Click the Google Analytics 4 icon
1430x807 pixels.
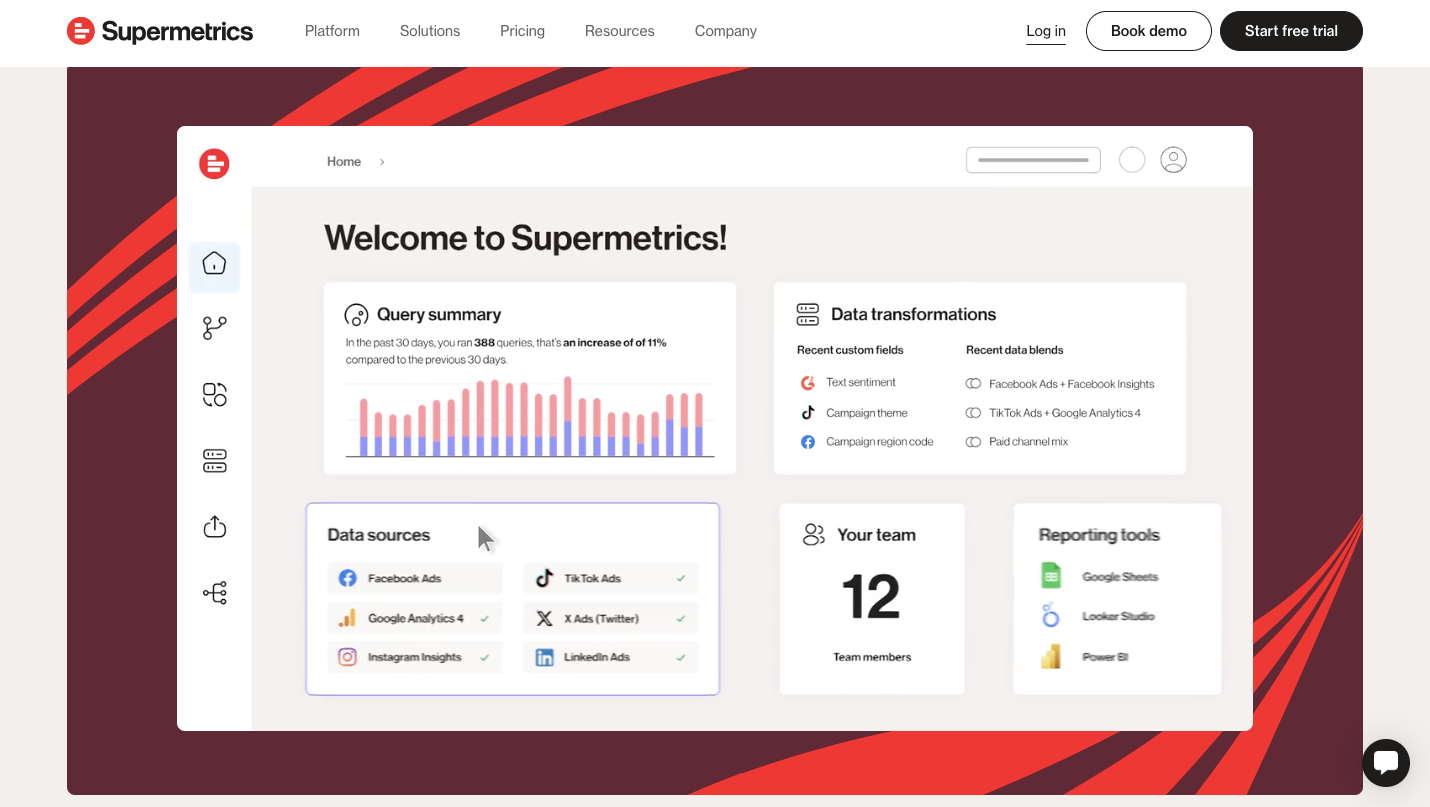pyautogui.click(x=347, y=618)
